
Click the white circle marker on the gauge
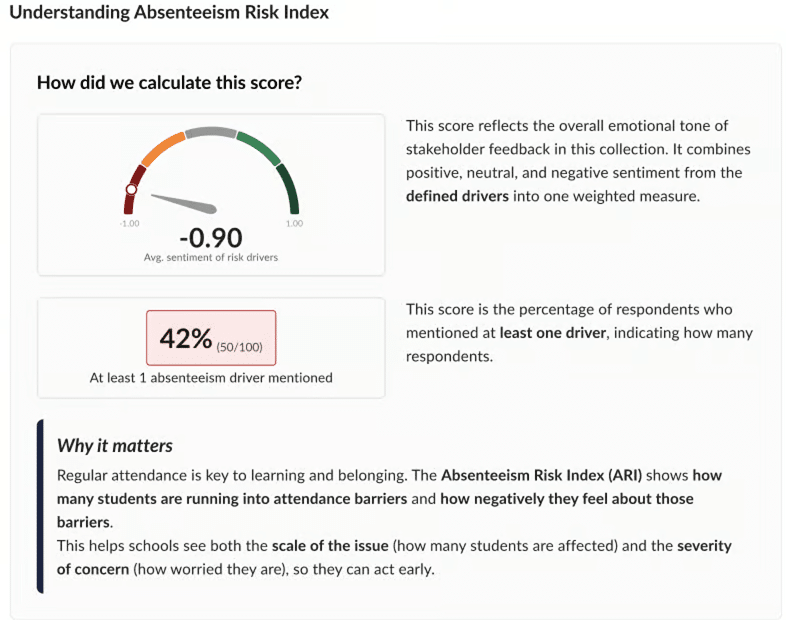(131, 189)
